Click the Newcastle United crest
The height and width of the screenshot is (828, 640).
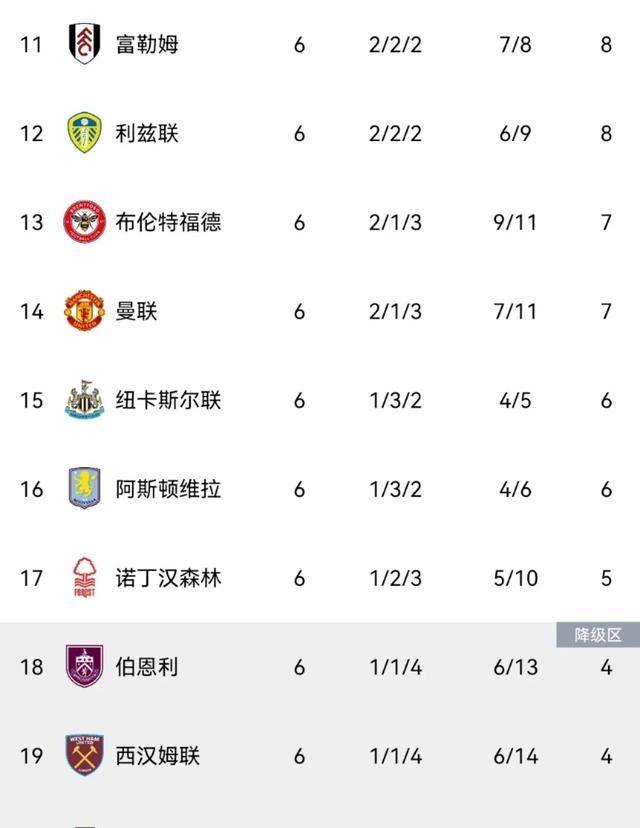click(x=84, y=400)
